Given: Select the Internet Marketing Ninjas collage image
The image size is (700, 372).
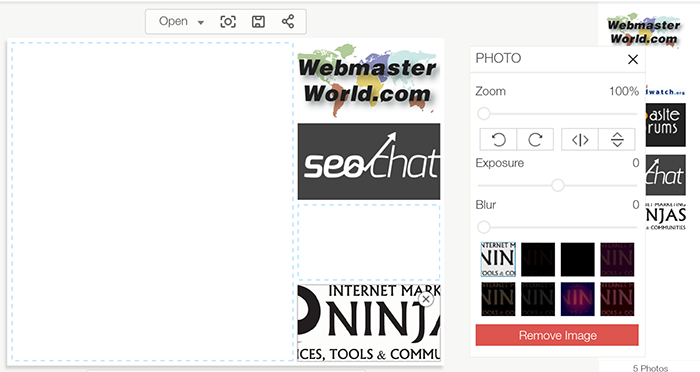Looking at the screenshot, I should click(369, 323).
